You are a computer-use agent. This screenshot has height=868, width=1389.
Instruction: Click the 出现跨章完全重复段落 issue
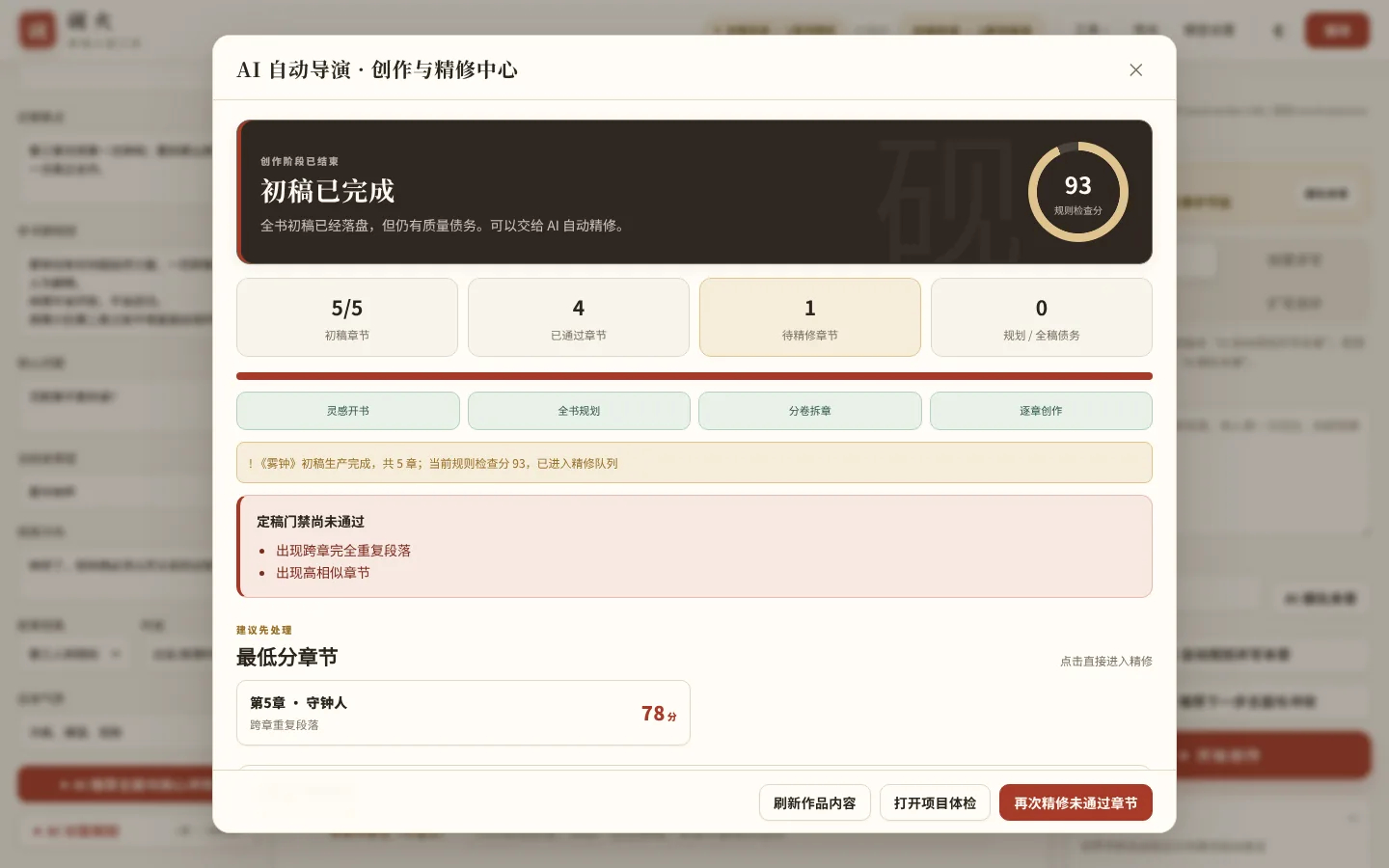click(x=343, y=551)
